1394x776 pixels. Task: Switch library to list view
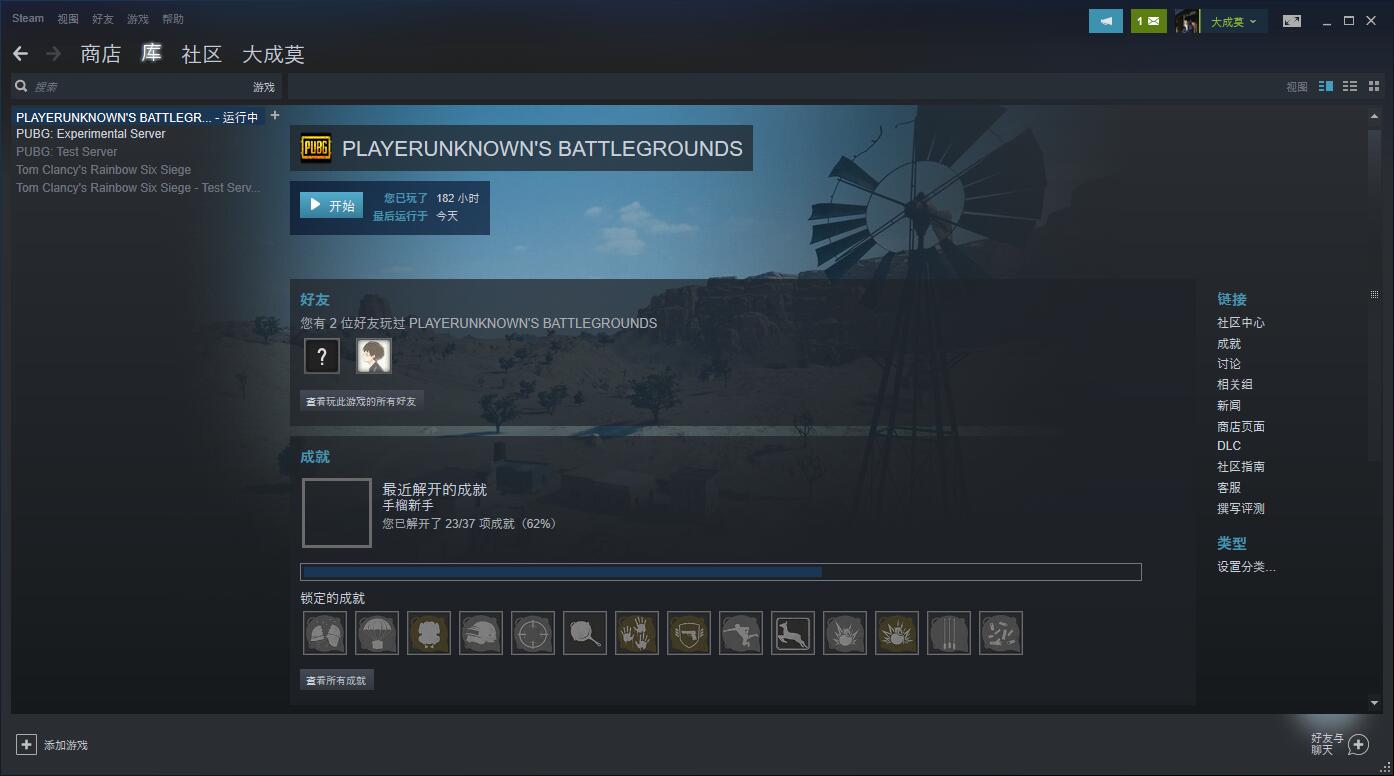coord(1350,87)
